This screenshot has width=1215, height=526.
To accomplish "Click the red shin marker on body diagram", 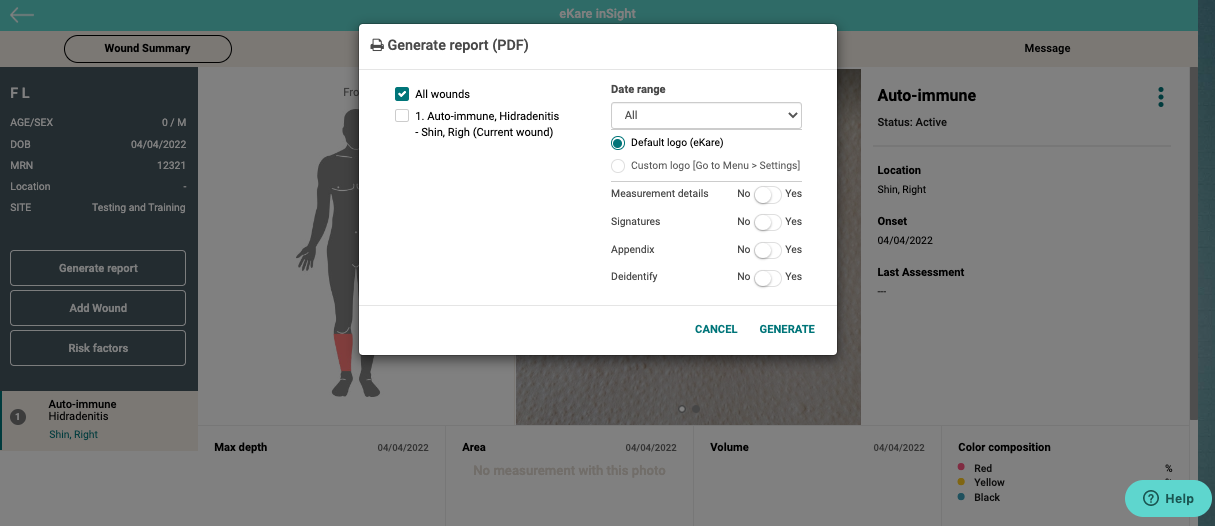I will click(344, 351).
